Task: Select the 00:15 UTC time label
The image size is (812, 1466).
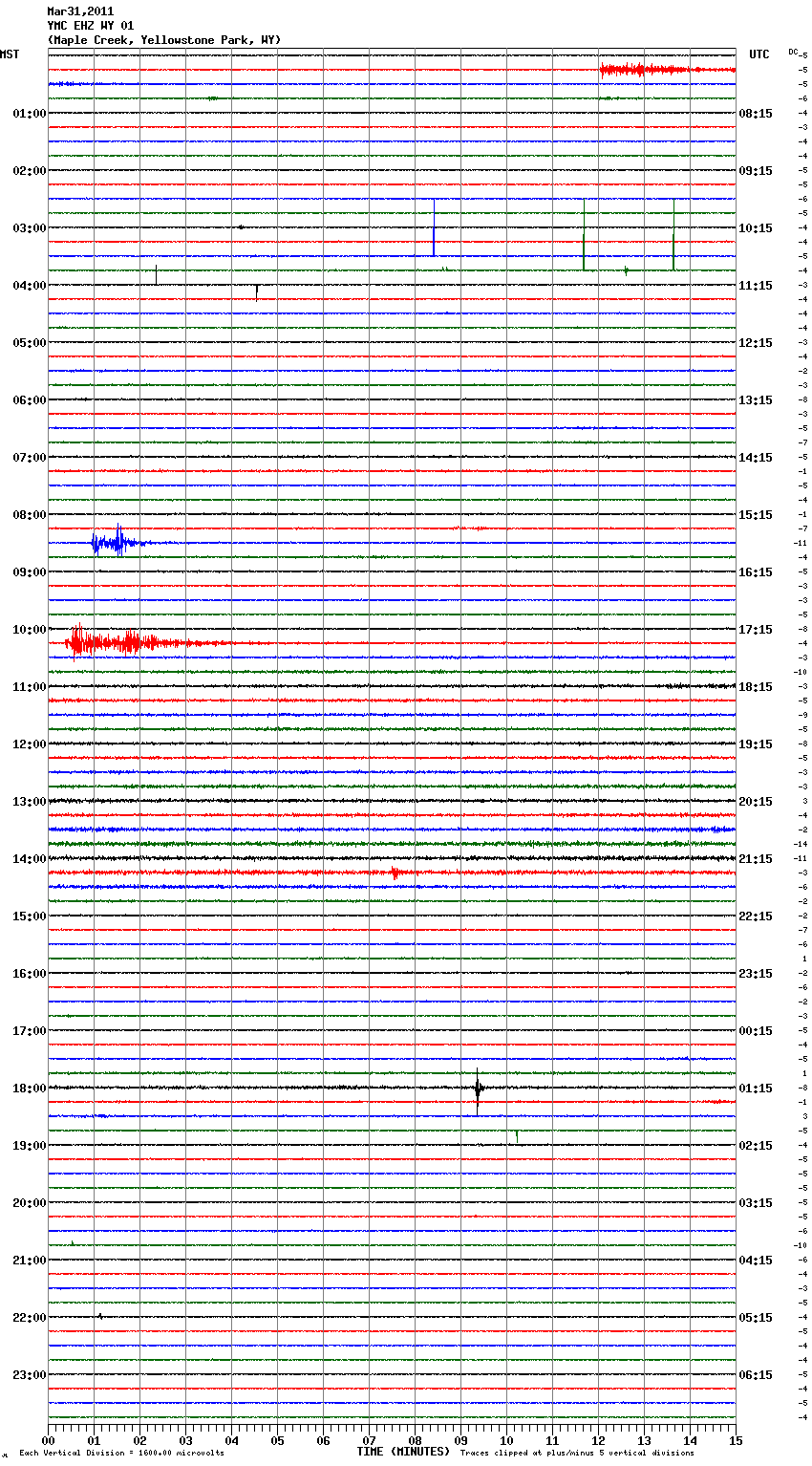Action: click(756, 1031)
